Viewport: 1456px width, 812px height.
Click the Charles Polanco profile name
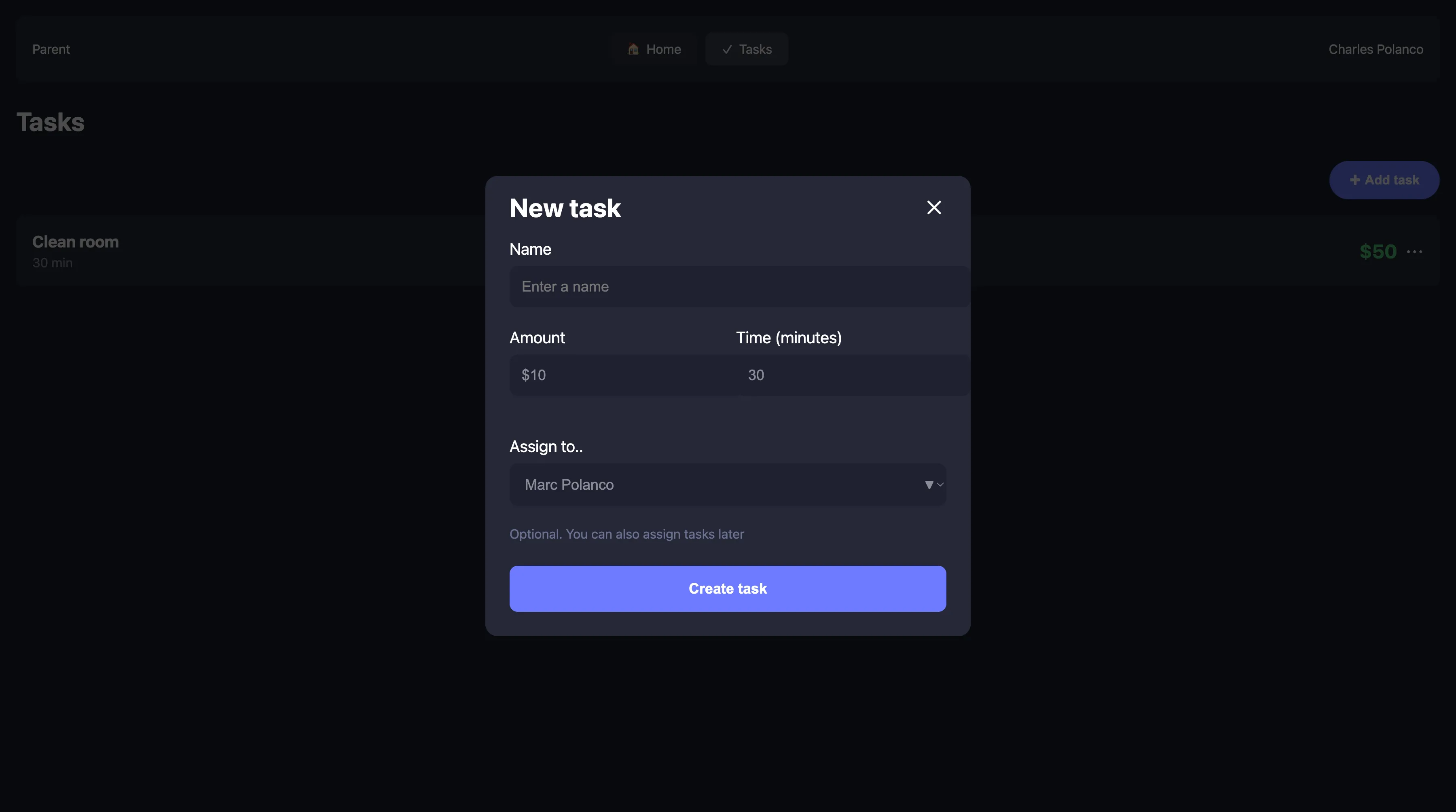pos(1376,49)
